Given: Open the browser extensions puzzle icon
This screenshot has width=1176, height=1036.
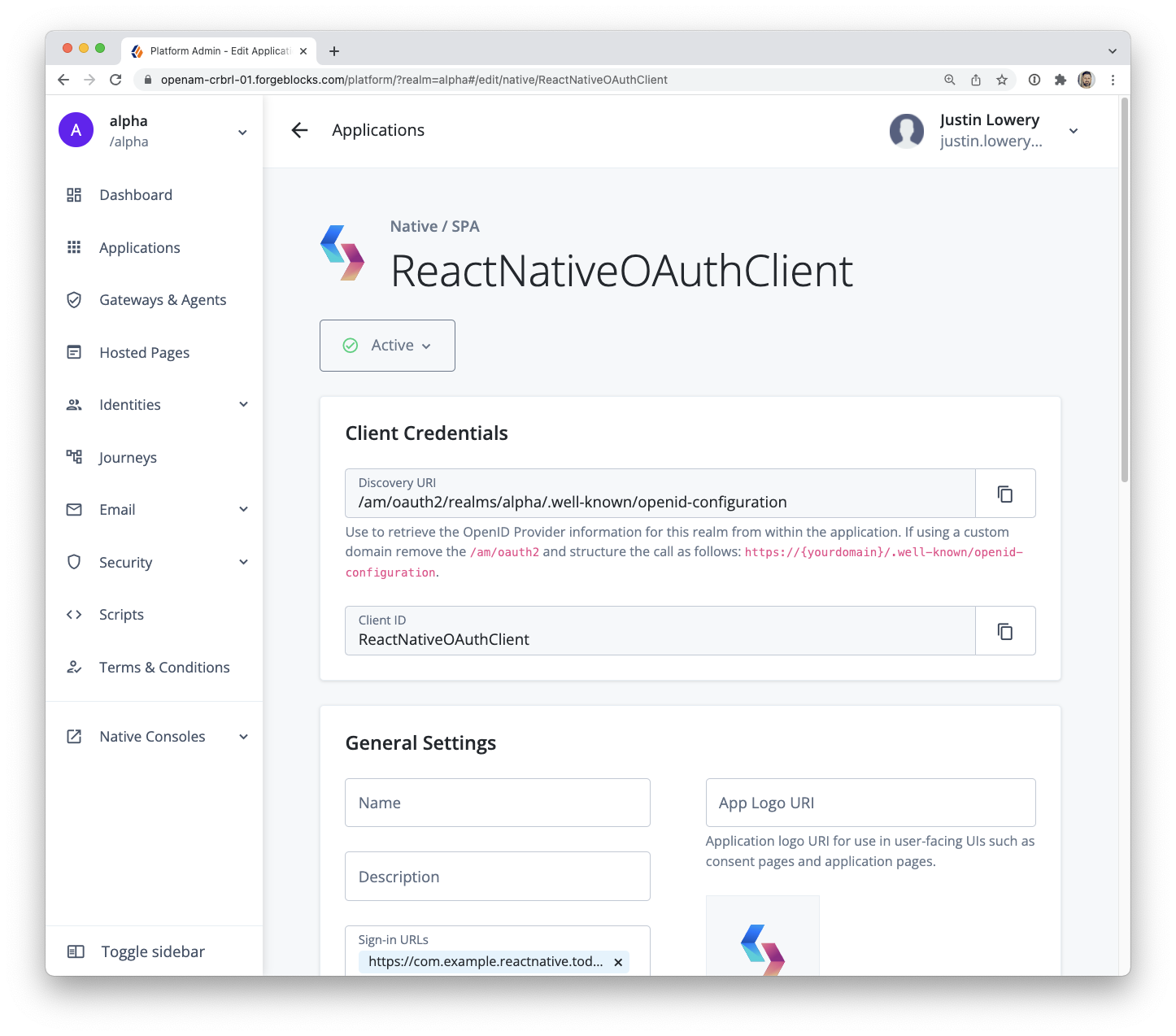Looking at the screenshot, I should 1061,80.
